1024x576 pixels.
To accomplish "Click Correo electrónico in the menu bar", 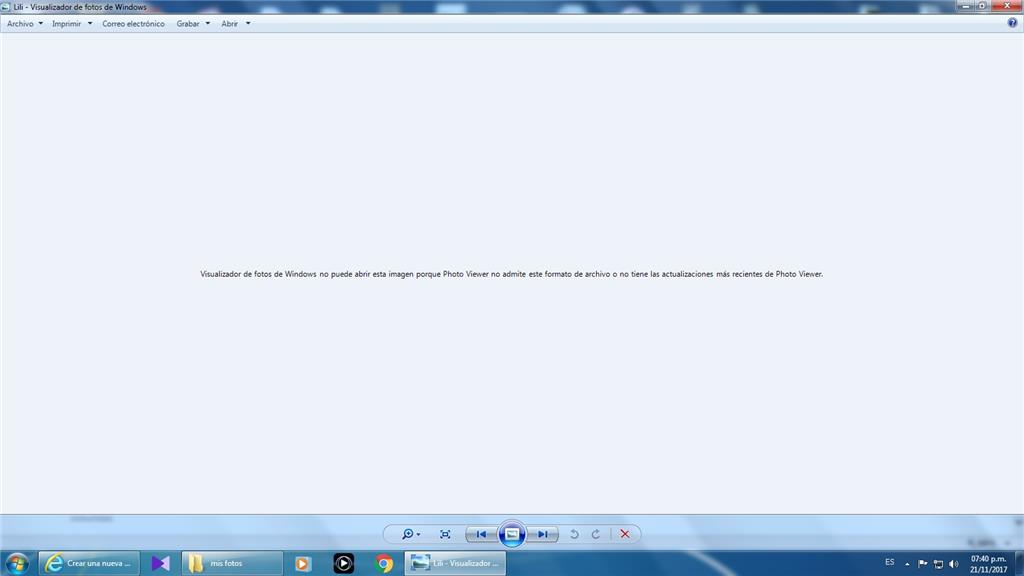I will pyautogui.click(x=133, y=24).
